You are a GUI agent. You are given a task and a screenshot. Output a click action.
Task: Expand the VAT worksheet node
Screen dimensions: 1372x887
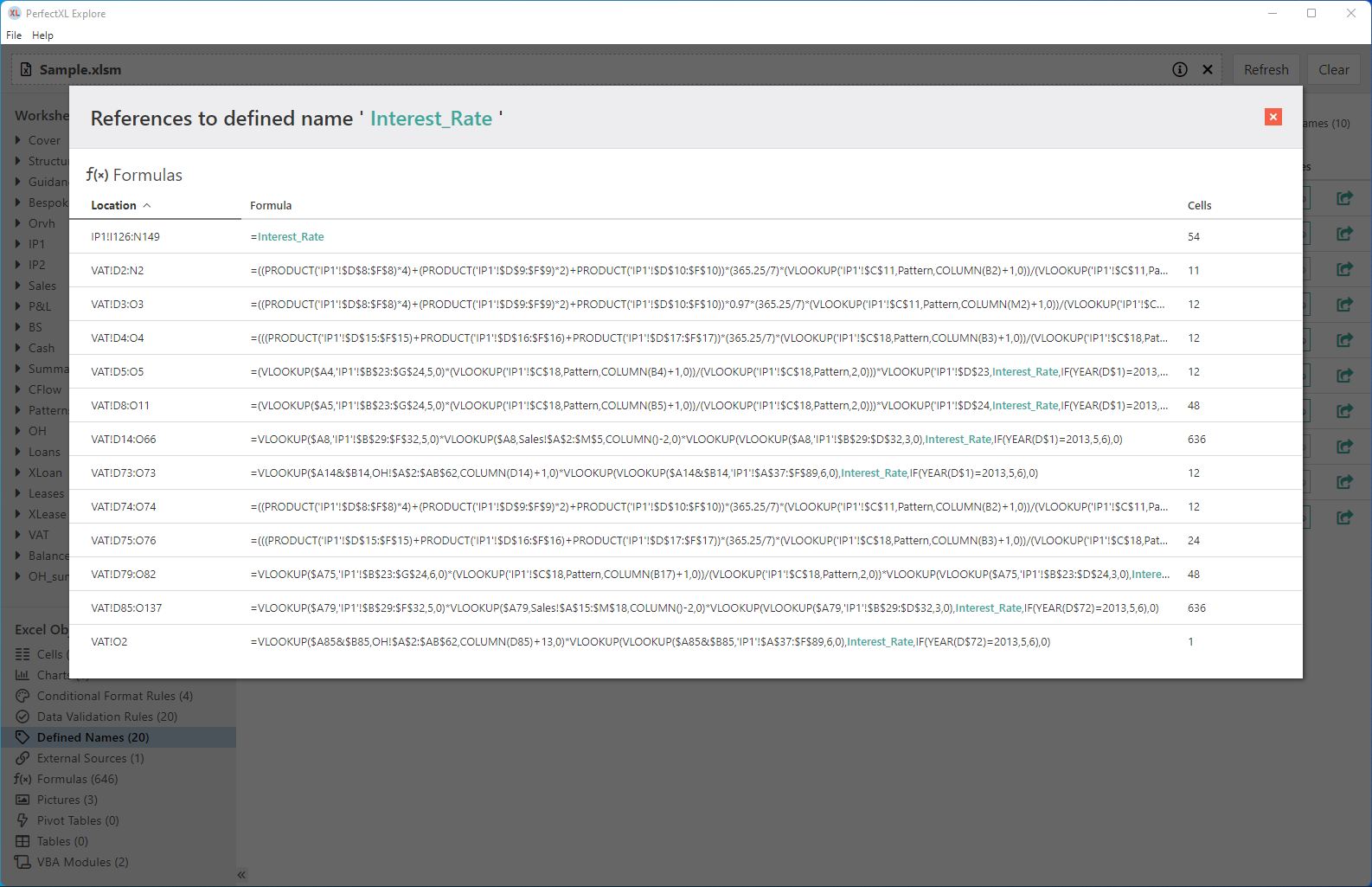tap(17, 534)
